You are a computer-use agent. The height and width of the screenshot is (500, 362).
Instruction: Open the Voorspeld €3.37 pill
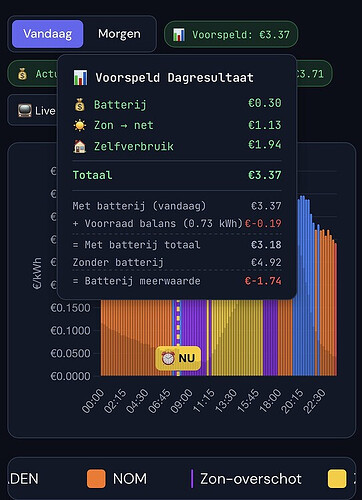(x=231, y=35)
